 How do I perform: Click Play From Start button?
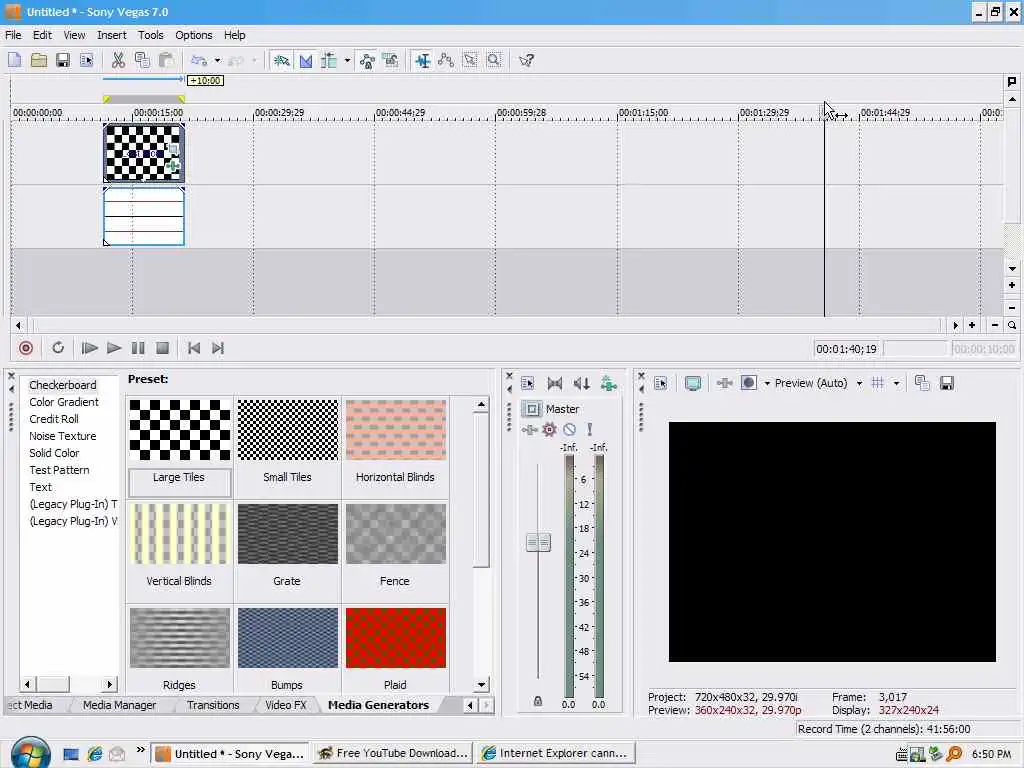[x=89, y=348]
